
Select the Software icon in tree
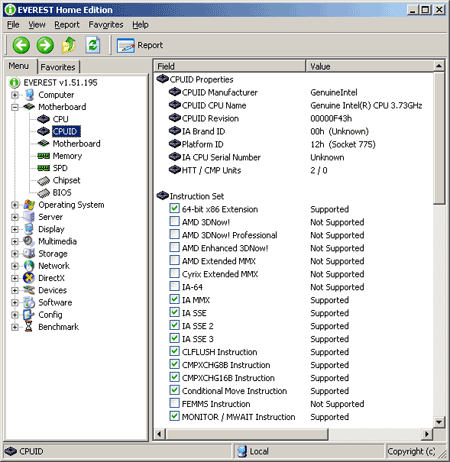click(29, 302)
